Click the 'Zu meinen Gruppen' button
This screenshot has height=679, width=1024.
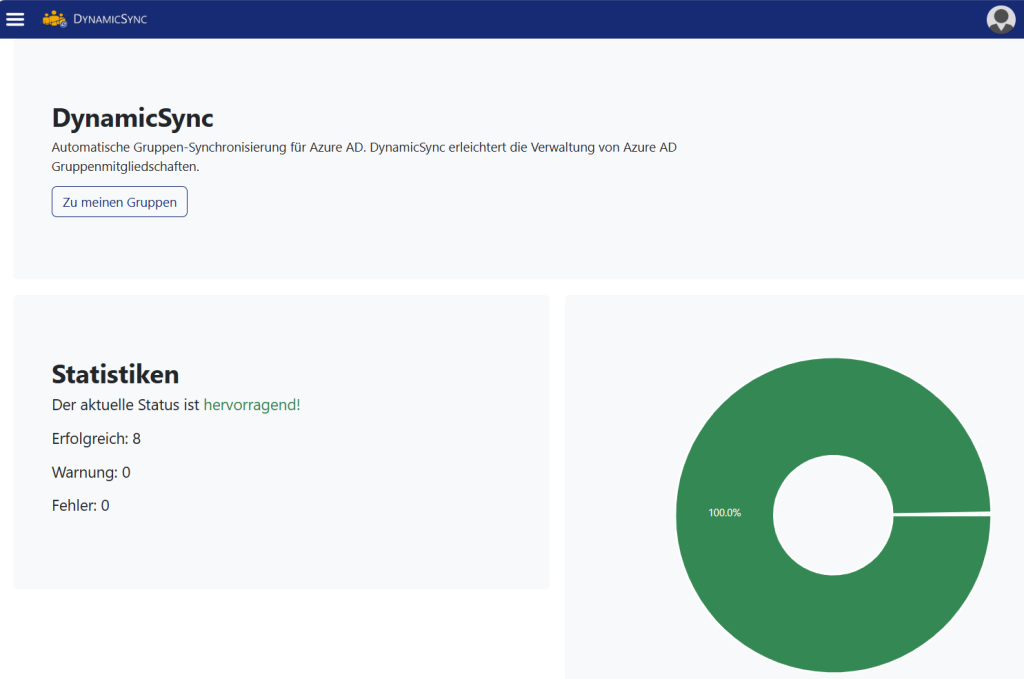[x=119, y=201]
